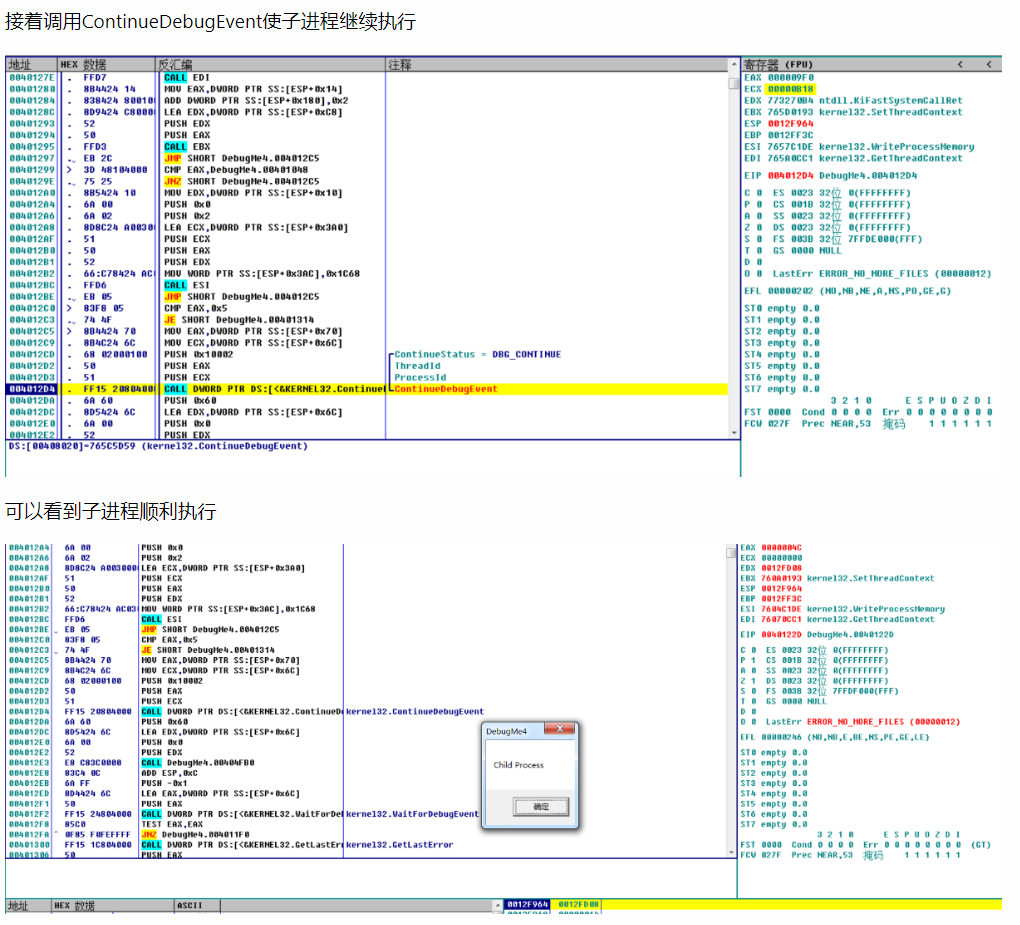Click the ASCII column header in dump pane
This screenshot has height=925, width=1020.
coord(197,905)
